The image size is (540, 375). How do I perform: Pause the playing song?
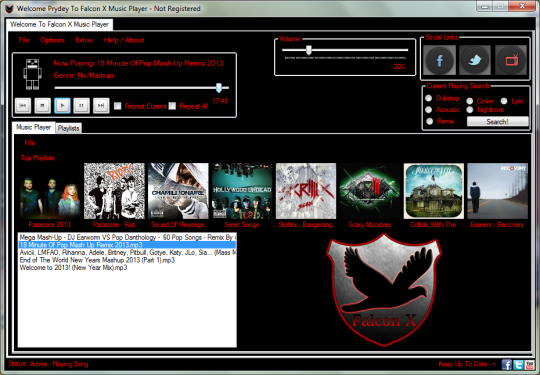[x=82, y=106]
